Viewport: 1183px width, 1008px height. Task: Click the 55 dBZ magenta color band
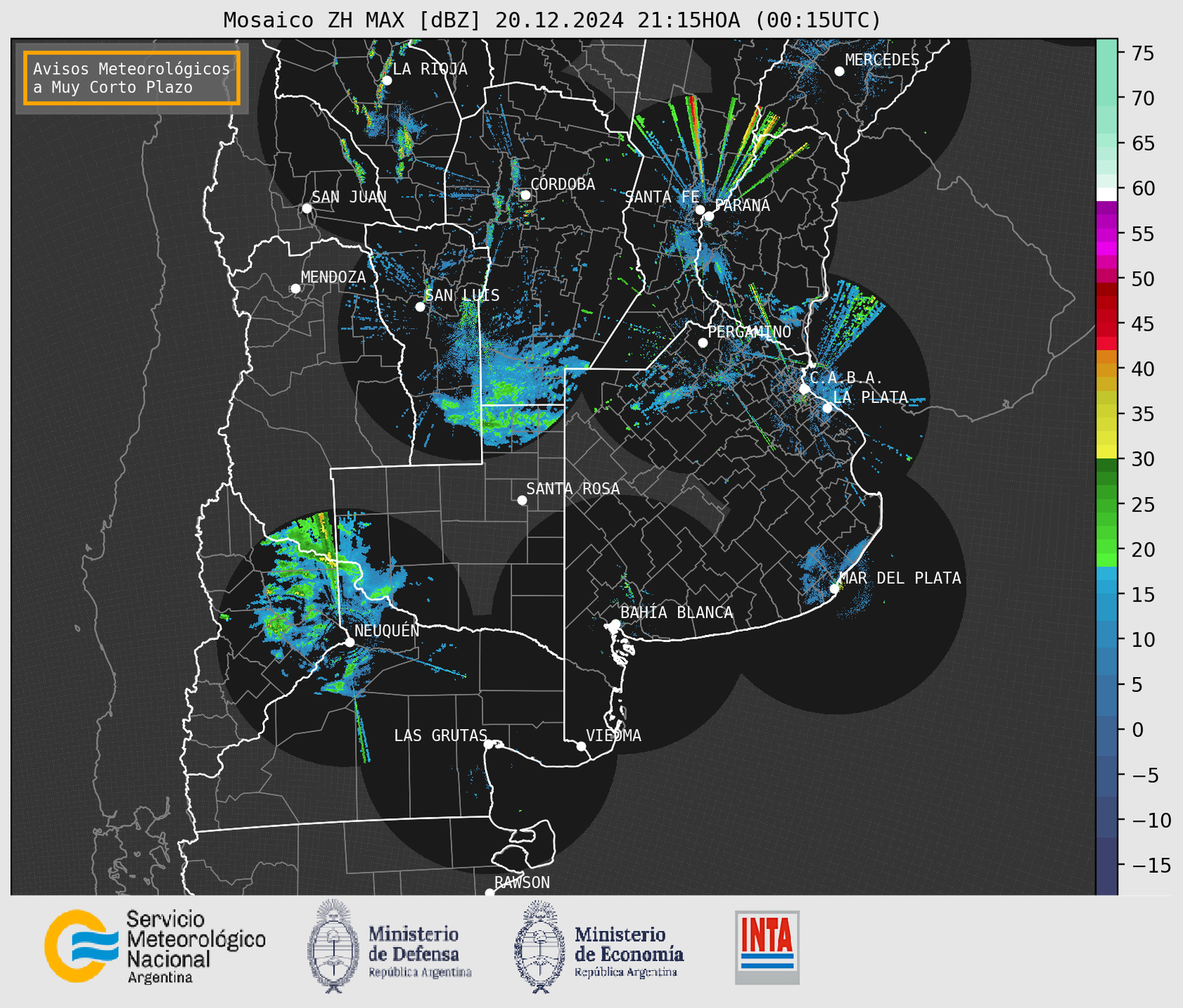[x=1107, y=233]
